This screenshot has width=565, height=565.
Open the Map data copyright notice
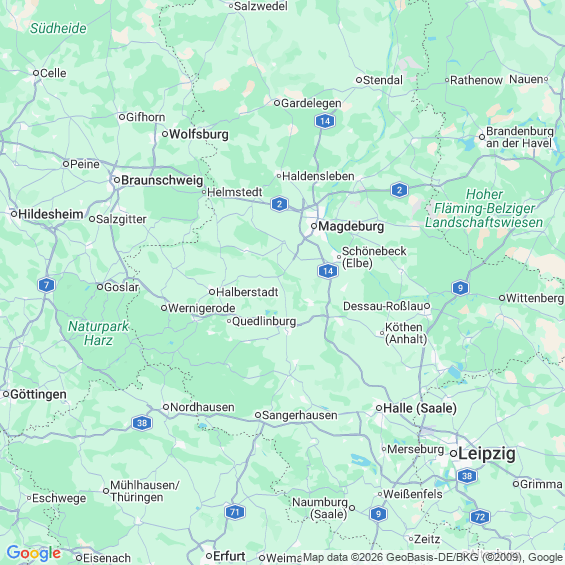pyautogui.click(x=433, y=557)
